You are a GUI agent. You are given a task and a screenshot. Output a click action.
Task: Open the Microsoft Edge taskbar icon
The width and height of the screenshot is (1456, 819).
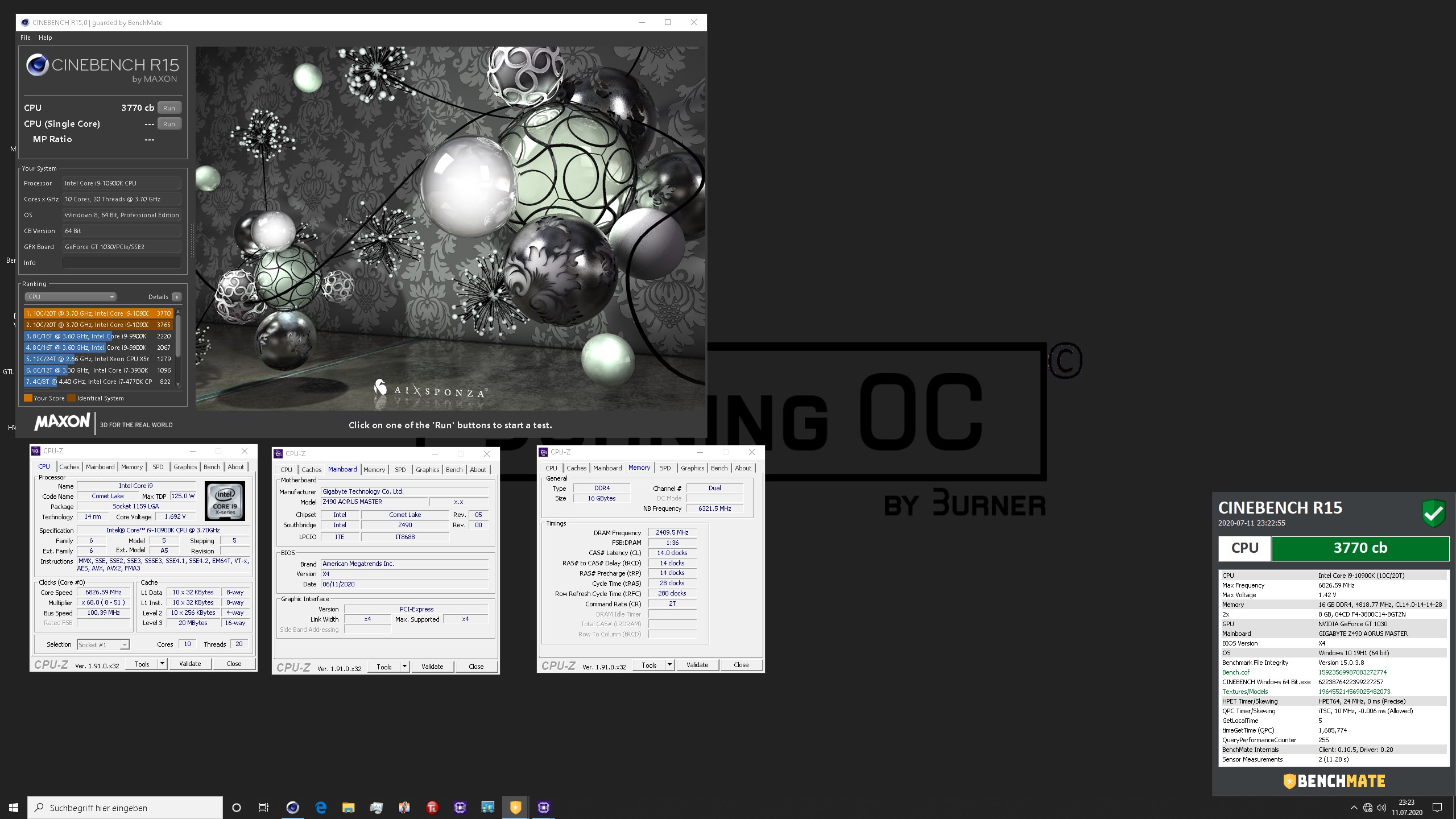pos(321,807)
